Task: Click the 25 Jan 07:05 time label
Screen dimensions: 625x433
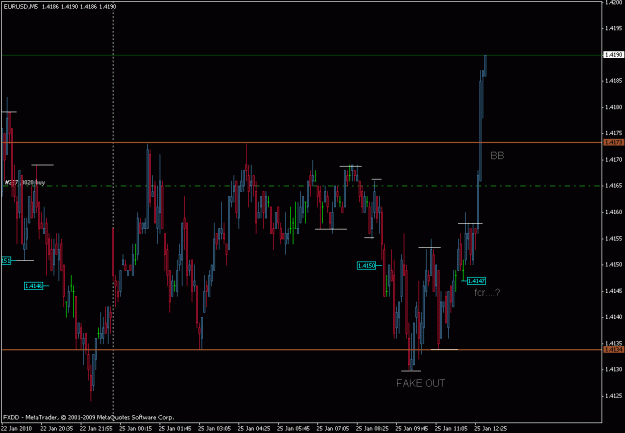Action: pos(333,429)
